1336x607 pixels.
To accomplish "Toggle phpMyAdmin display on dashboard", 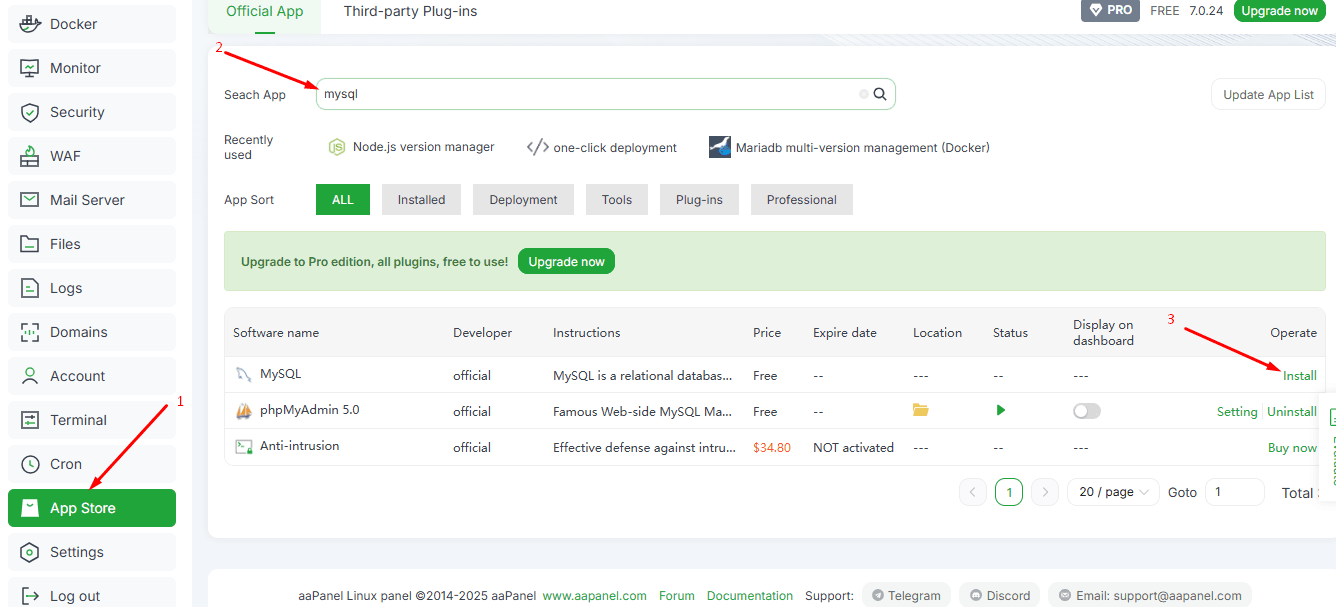I will (x=1086, y=411).
